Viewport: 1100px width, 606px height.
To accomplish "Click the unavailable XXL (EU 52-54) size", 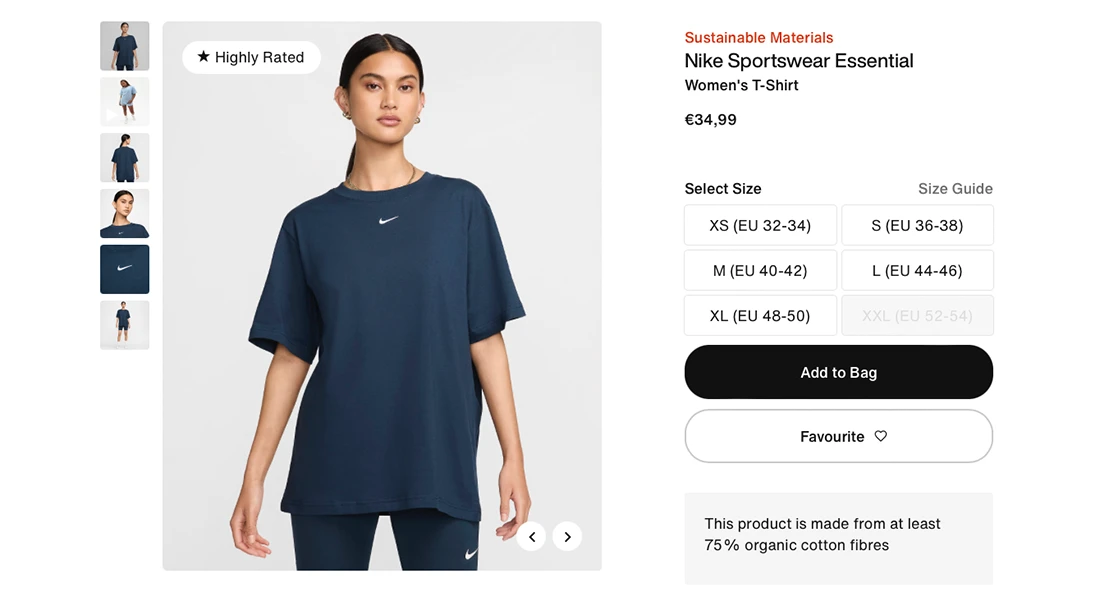I will pyautogui.click(x=917, y=315).
